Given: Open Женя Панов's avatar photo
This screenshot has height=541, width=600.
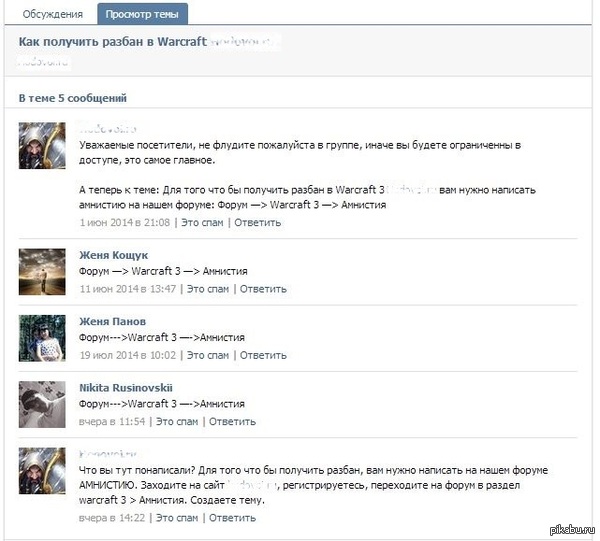Looking at the screenshot, I should coord(42,338).
